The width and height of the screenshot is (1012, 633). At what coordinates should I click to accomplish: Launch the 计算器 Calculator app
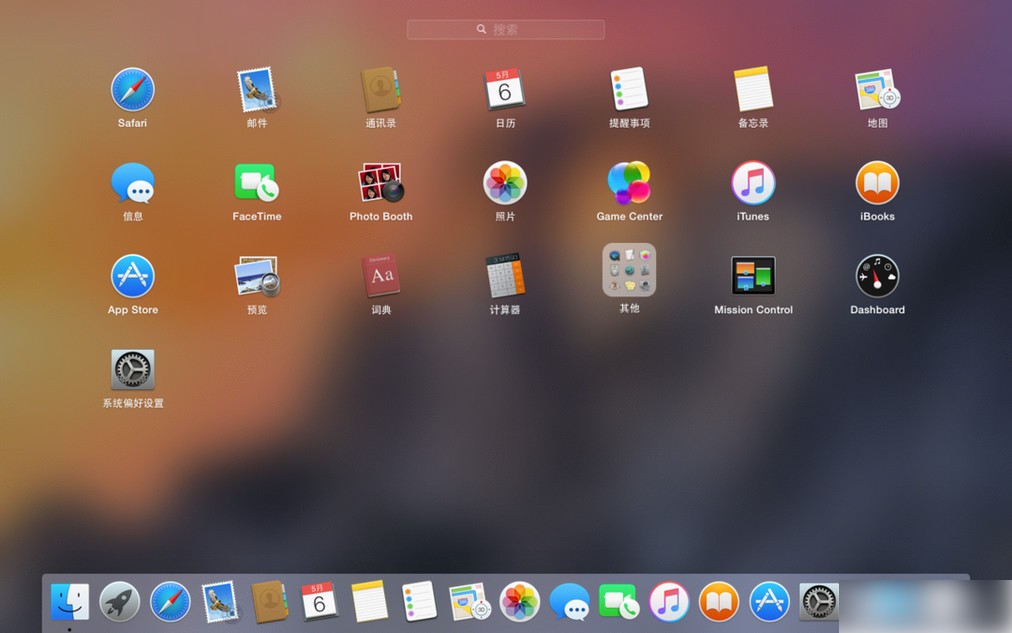click(x=505, y=276)
